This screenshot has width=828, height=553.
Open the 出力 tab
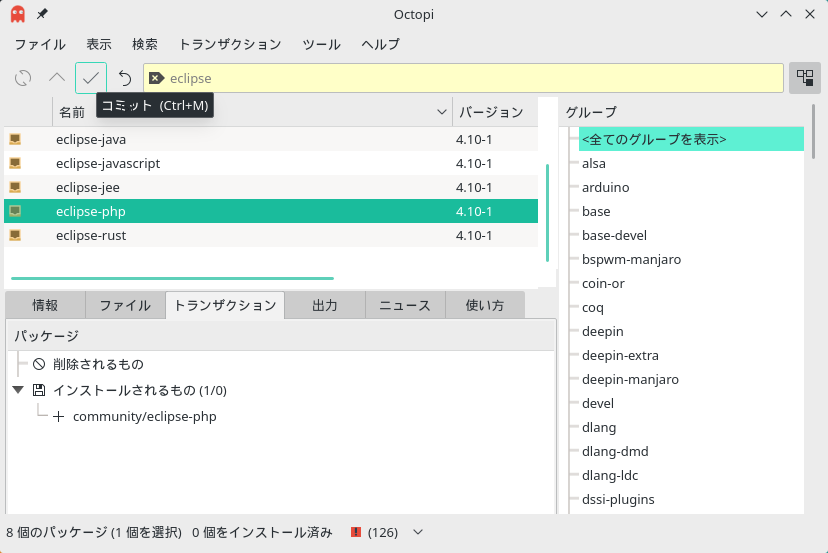[x=325, y=305]
